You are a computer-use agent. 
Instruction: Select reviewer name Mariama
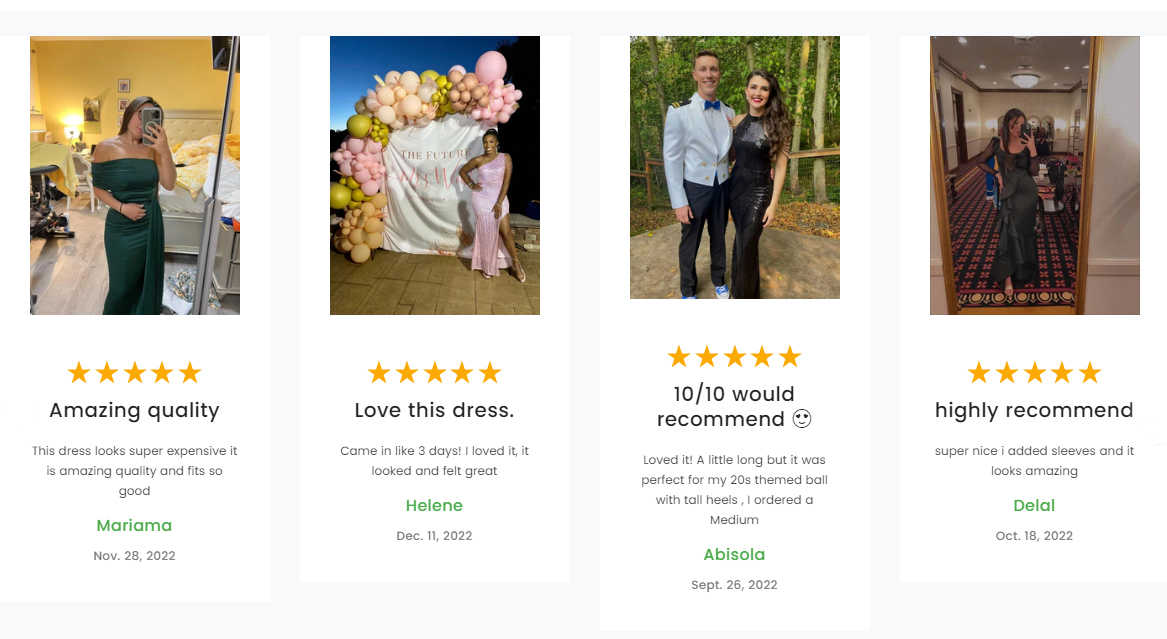pos(134,525)
